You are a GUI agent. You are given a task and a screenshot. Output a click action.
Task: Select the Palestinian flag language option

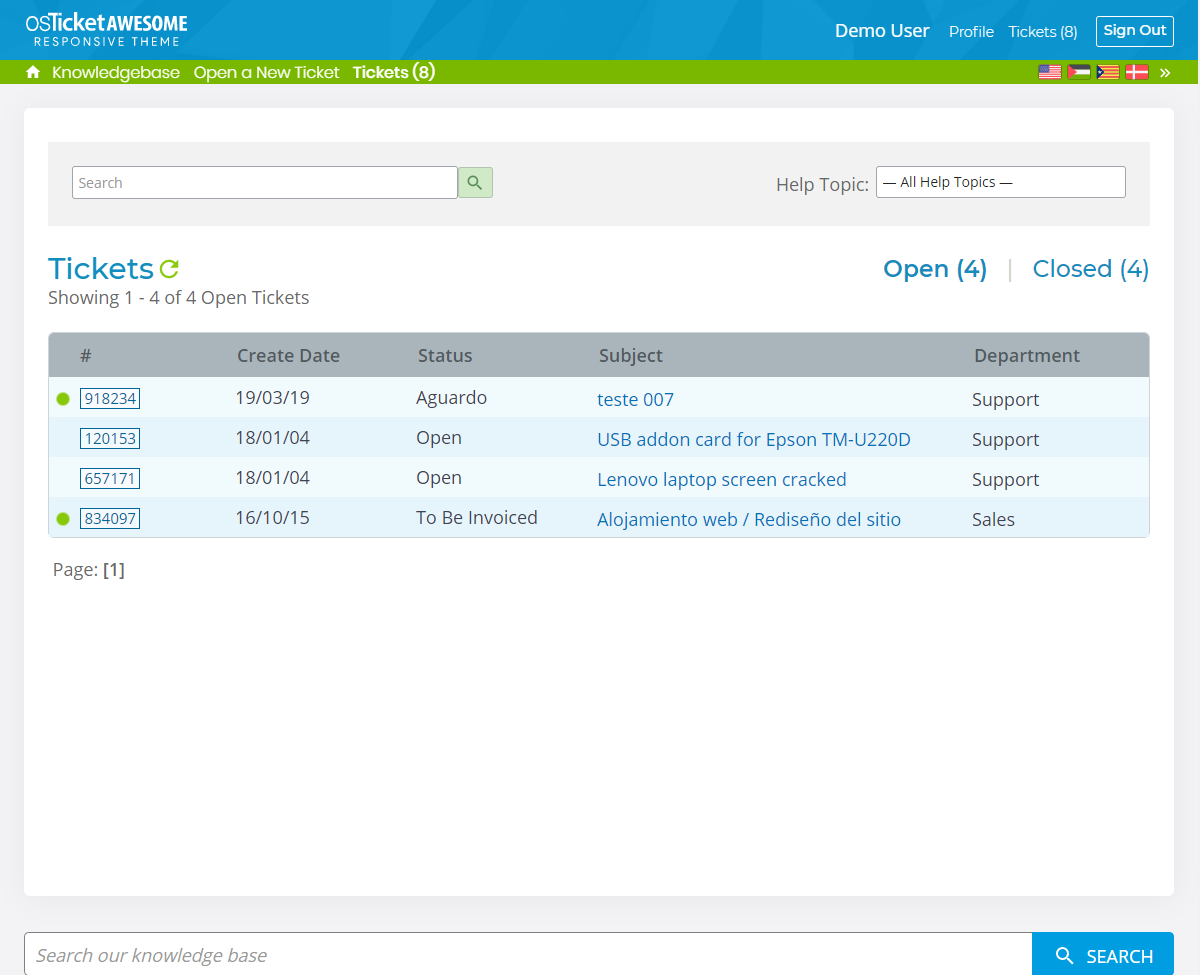coord(1078,72)
